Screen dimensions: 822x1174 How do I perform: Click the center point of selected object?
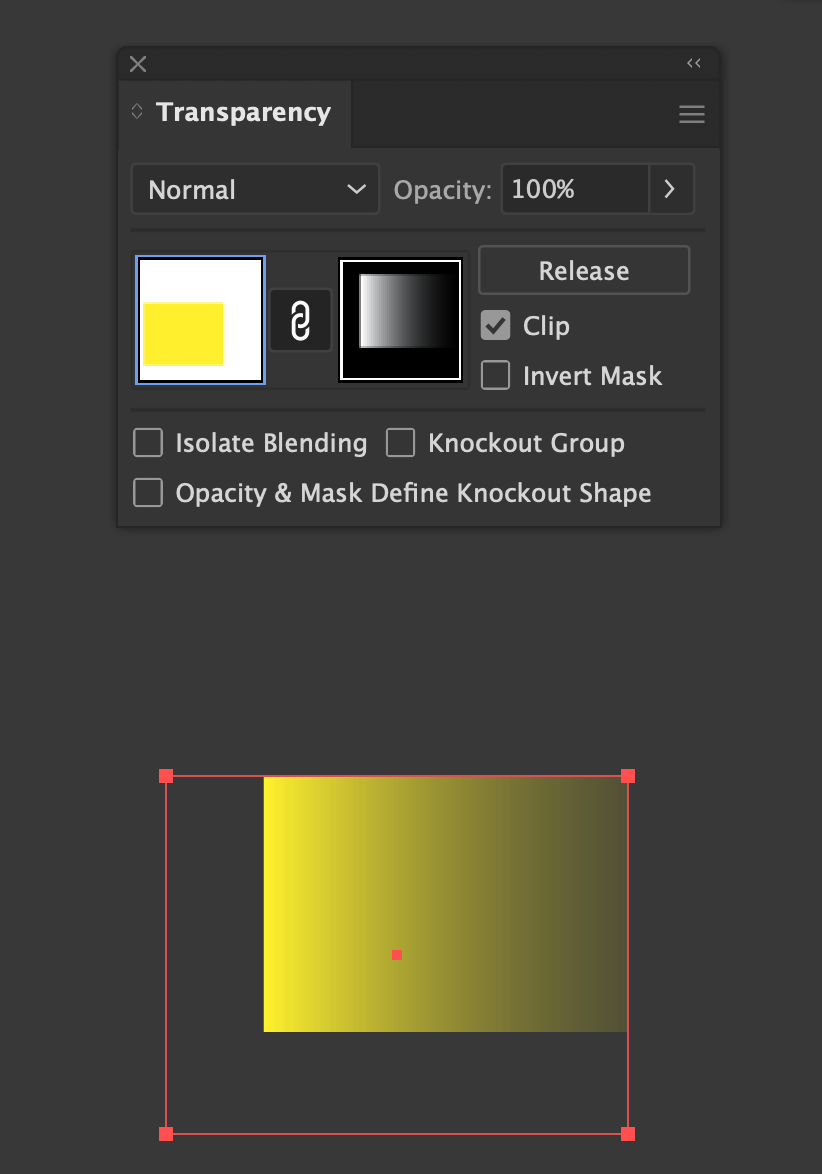click(x=397, y=955)
